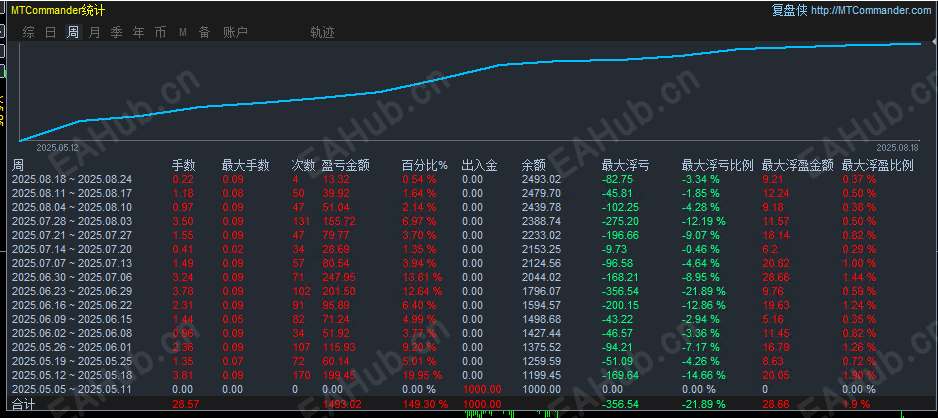Click max floating loss ratio -12.19 %

(x=704, y=221)
